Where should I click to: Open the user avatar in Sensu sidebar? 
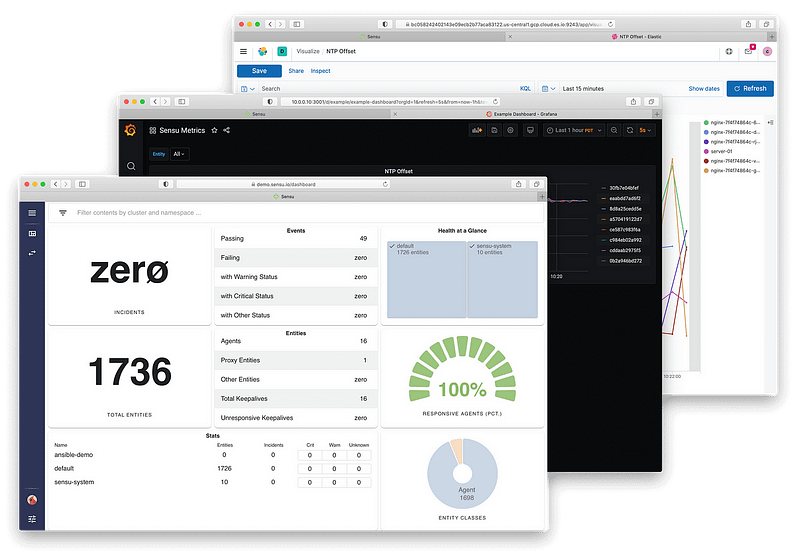tap(32, 500)
